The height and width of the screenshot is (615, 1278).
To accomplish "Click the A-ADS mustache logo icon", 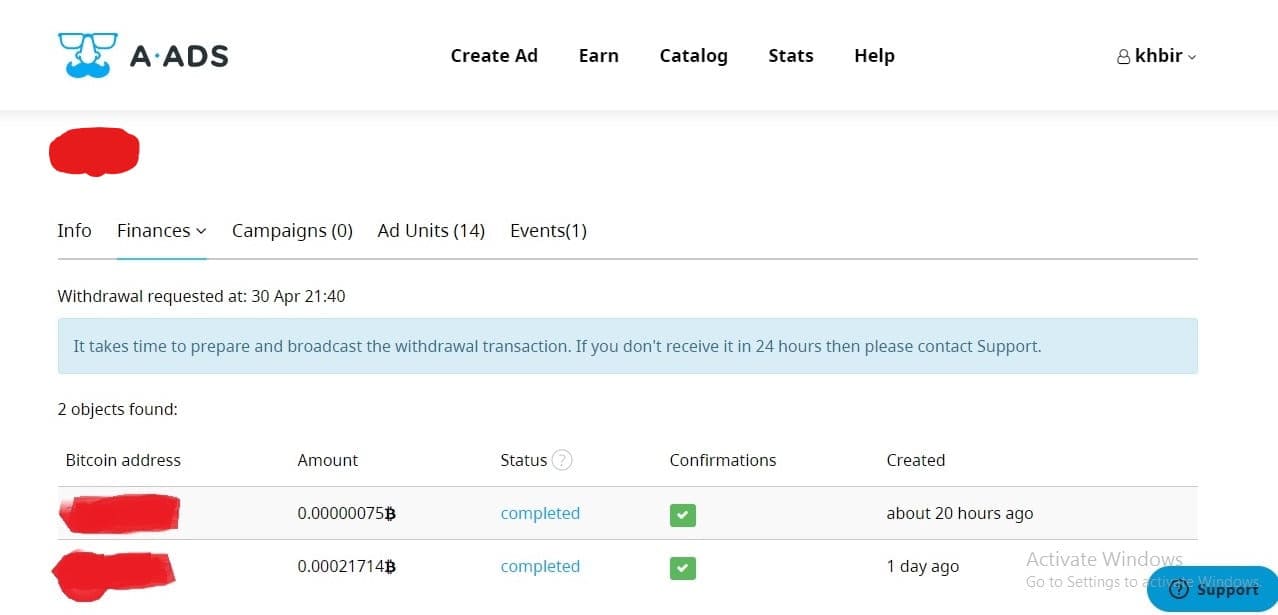I will (88, 55).
